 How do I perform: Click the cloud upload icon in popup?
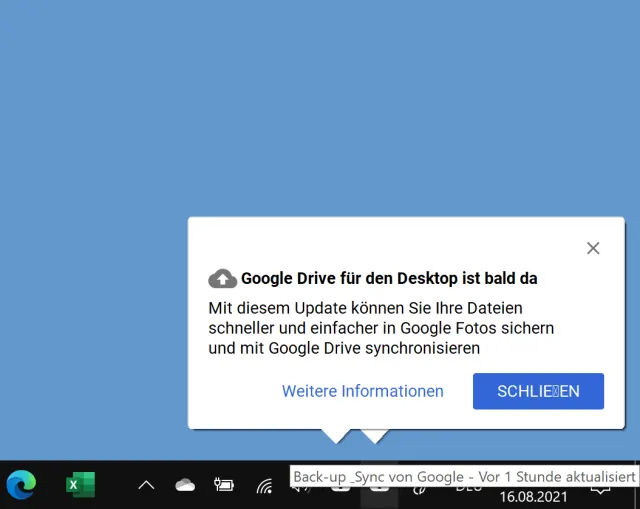point(222,279)
